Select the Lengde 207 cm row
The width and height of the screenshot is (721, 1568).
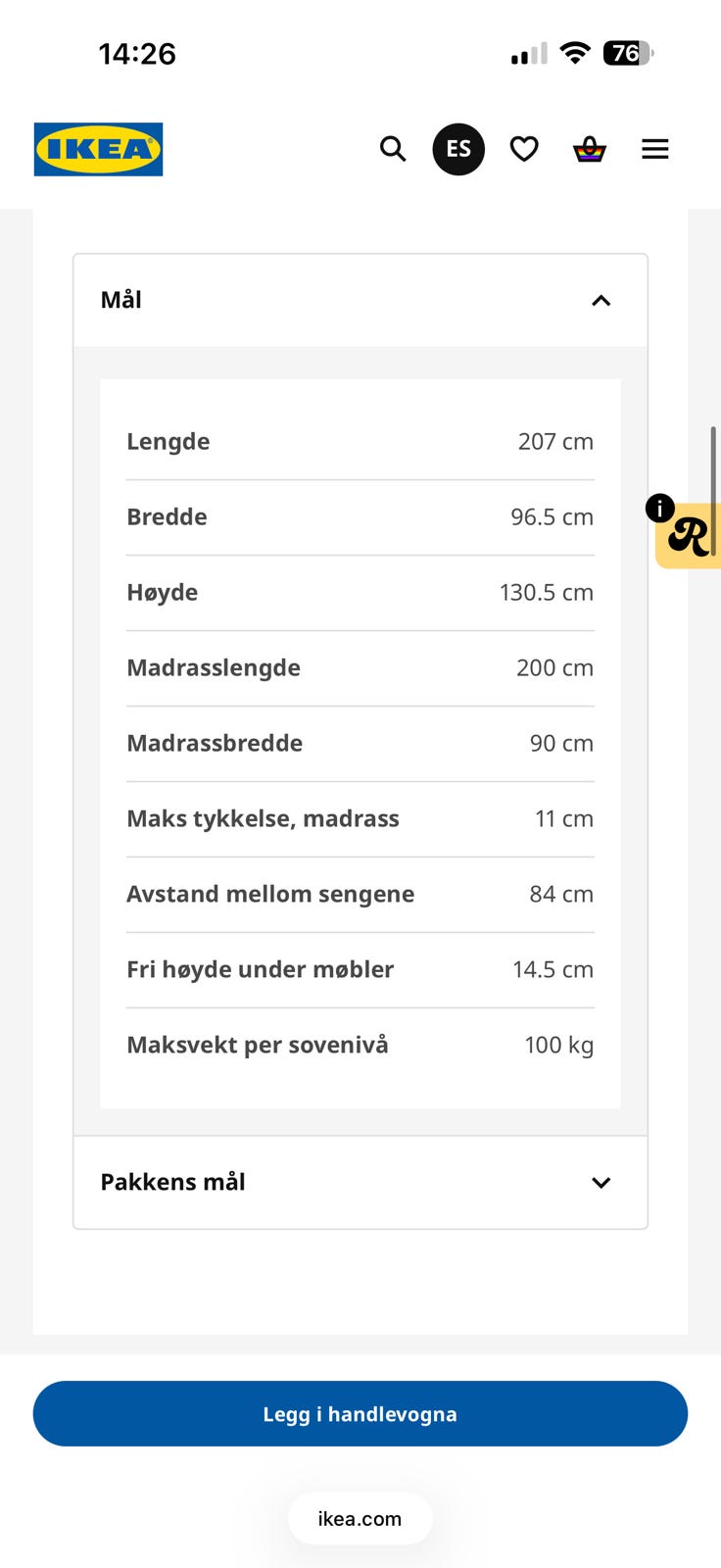360,442
